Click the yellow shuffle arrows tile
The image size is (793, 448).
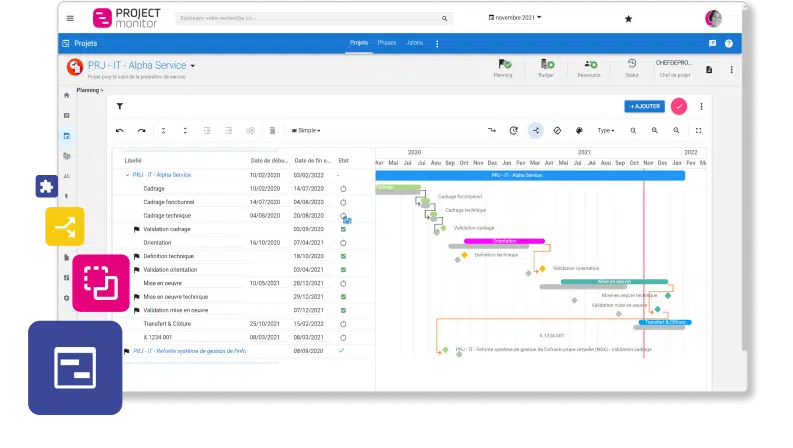coord(65,227)
